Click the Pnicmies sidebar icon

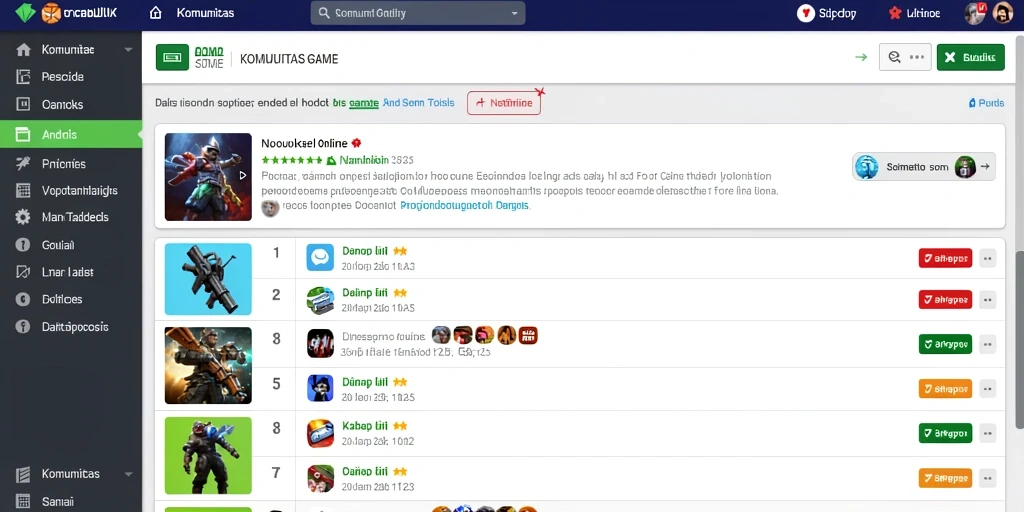coord(23,164)
